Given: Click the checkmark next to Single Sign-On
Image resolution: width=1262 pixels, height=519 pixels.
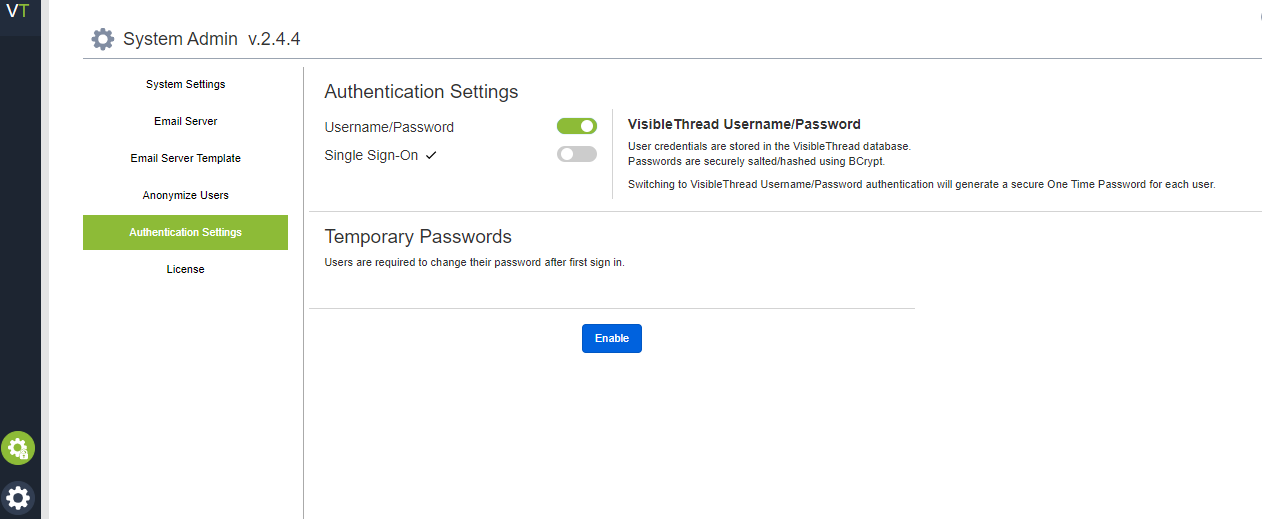Looking at the screenshot, I should pos(431,155).
